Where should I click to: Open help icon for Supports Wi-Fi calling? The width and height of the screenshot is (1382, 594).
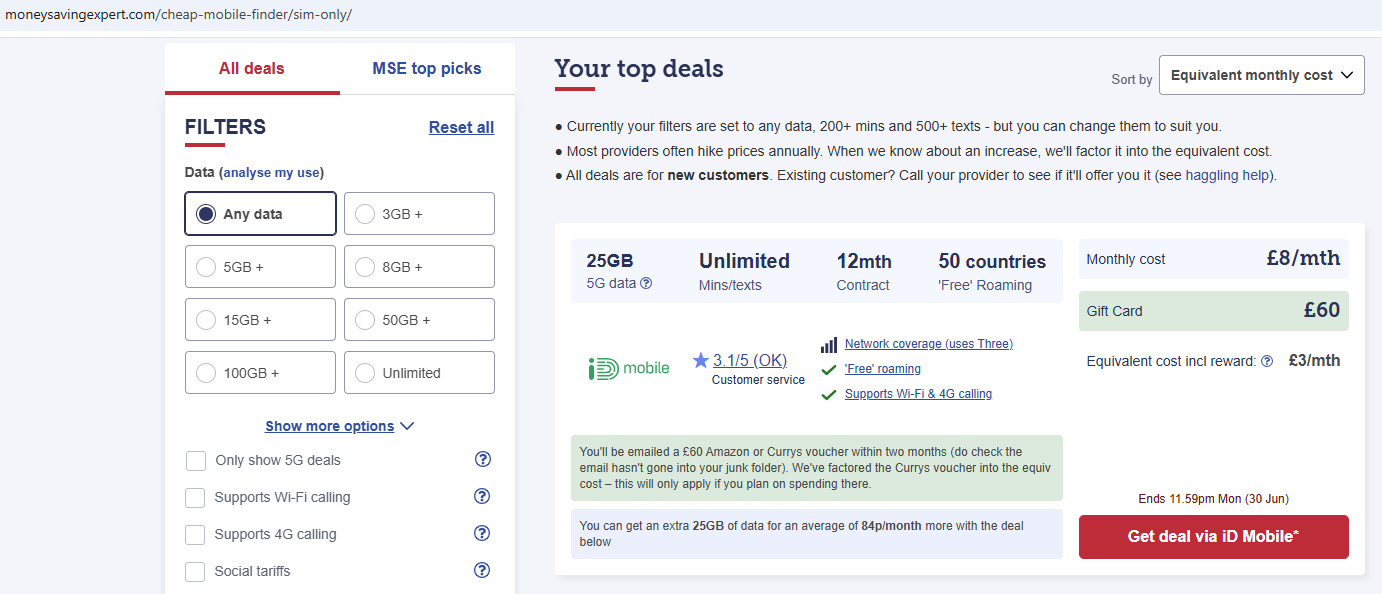(x=483, y=496)
